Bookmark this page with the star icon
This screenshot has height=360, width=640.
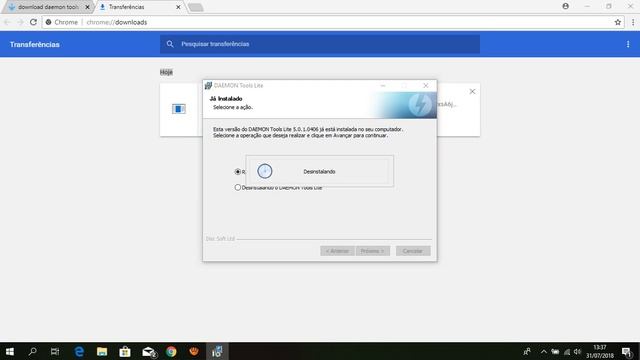pos(618,22)
